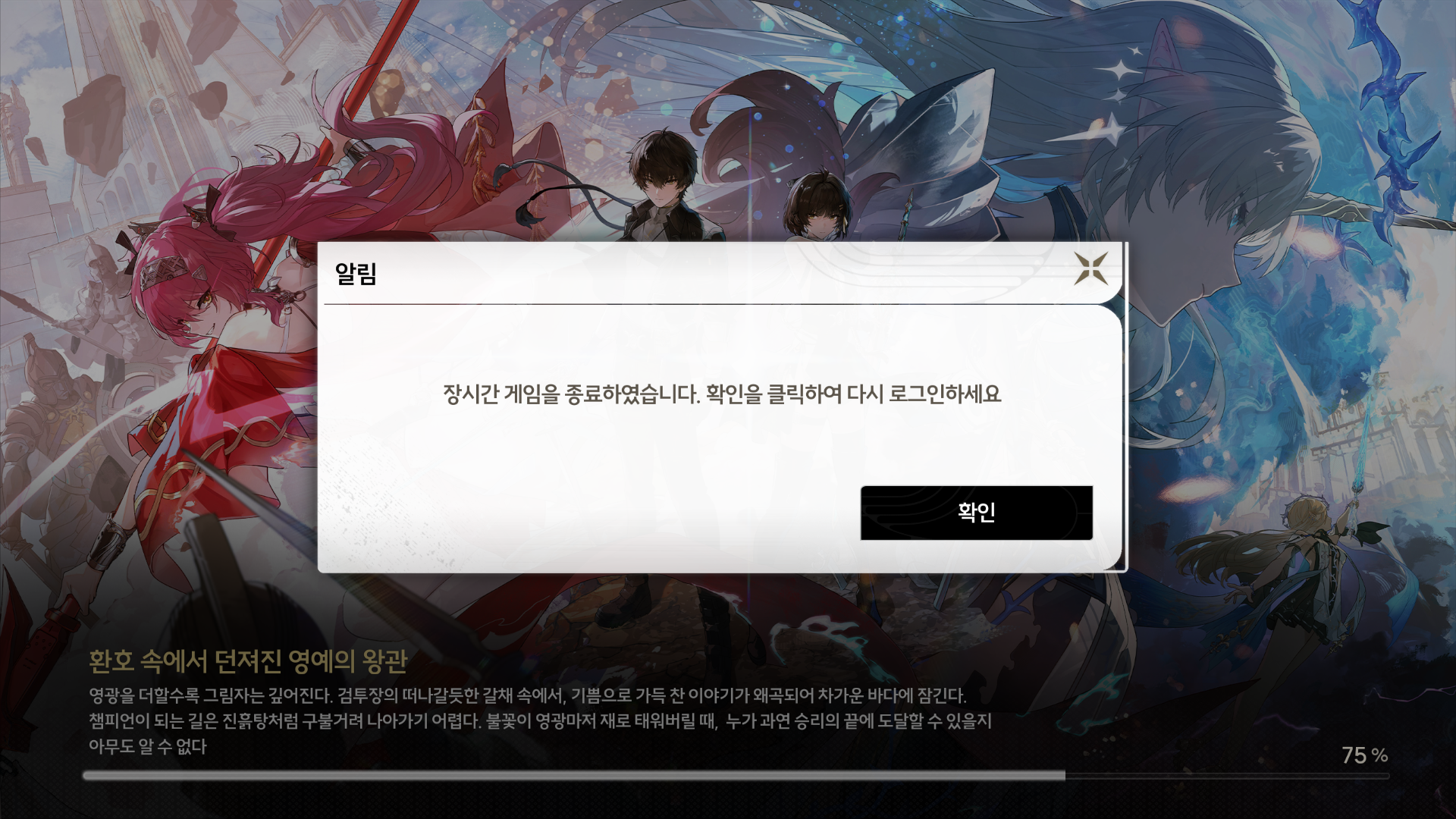
Task: Click the filled part of the loading bar
Action: 574,775
